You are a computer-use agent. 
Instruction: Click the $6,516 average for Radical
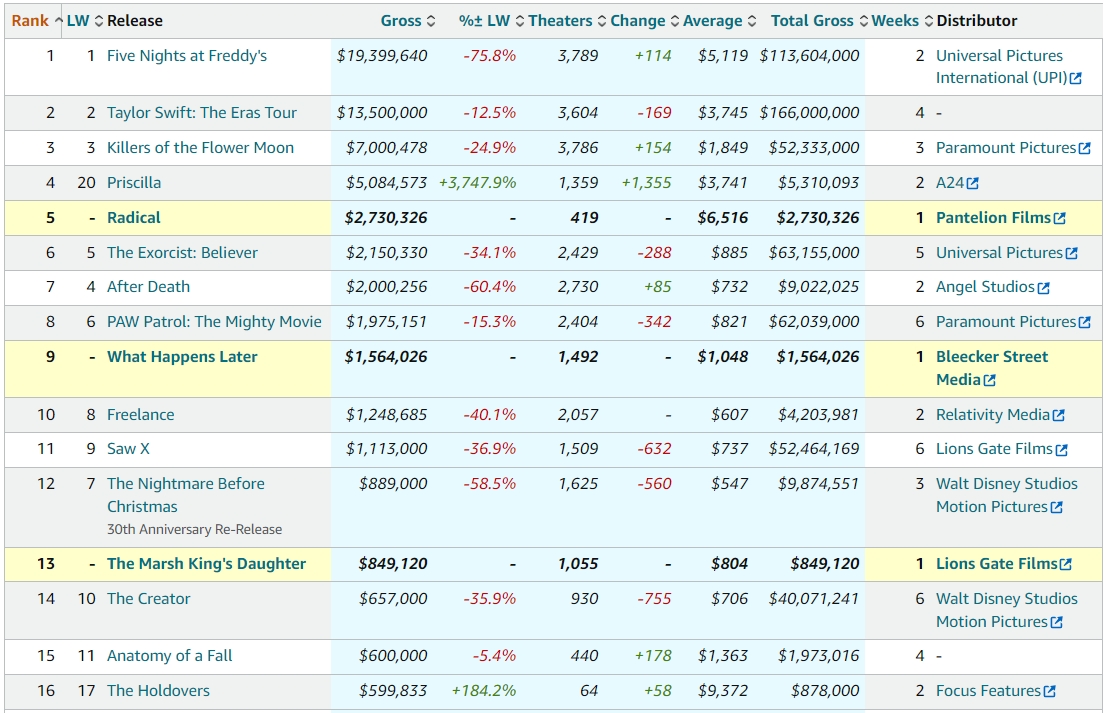pos(723,218)
